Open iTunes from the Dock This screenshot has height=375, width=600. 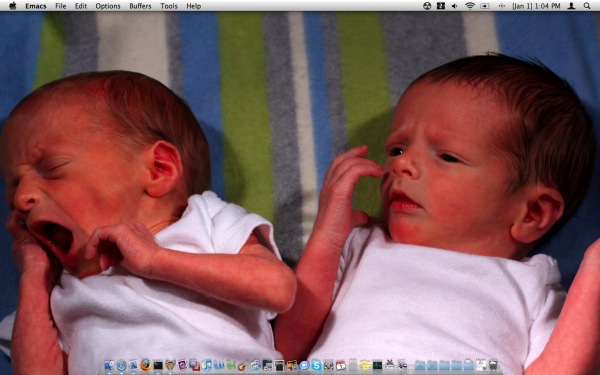(x=207, y=365)
